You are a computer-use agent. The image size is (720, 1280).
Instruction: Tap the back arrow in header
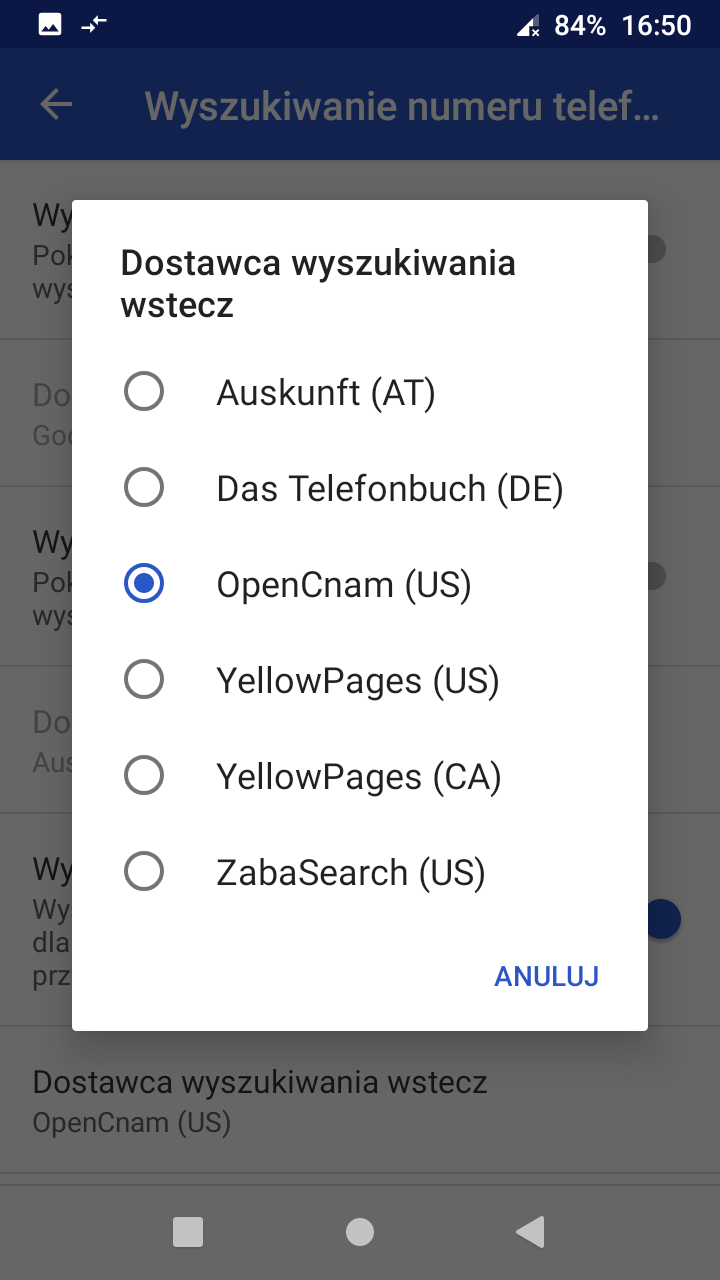[x=56, y=104]
